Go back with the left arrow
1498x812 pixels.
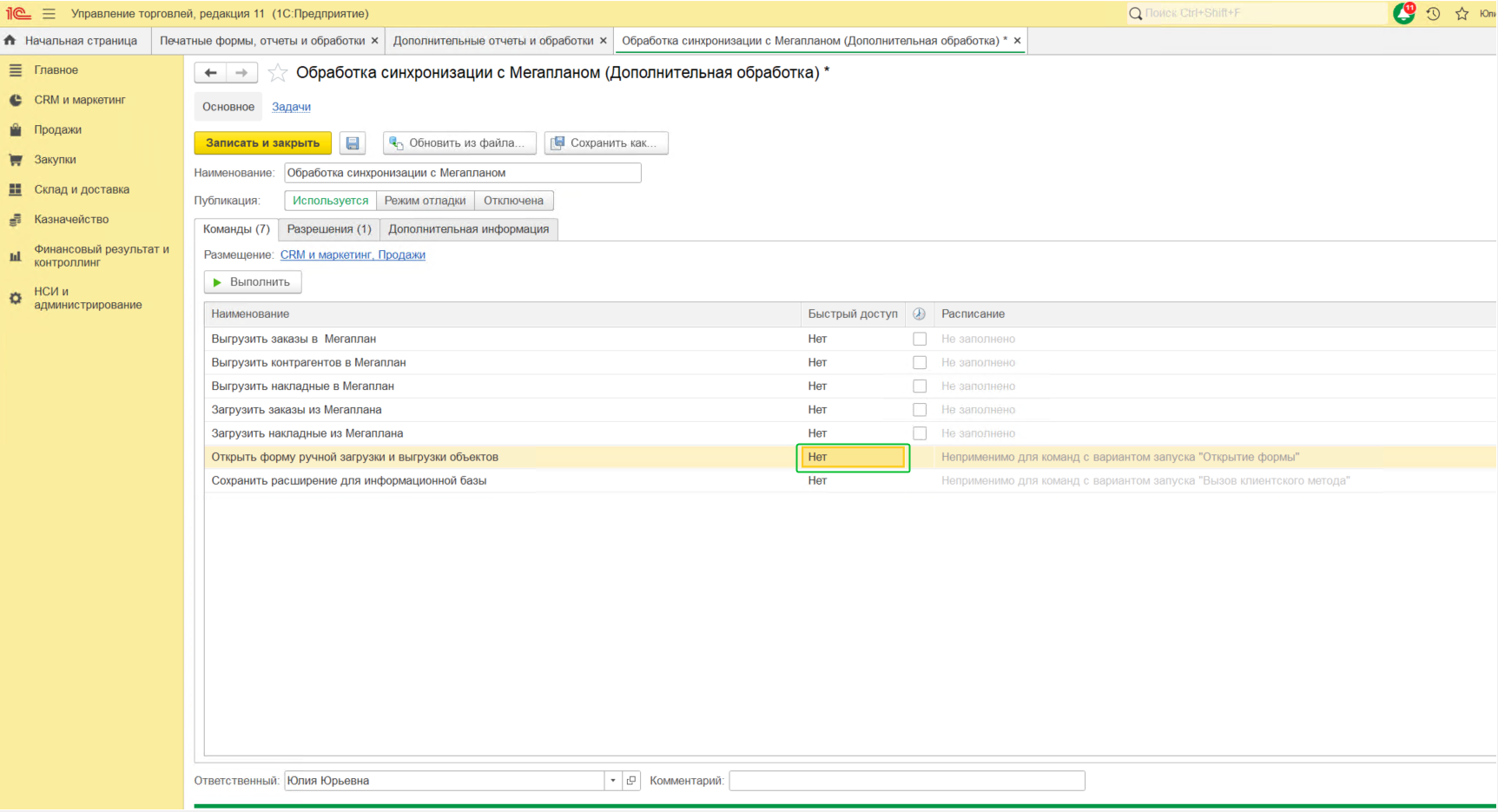210,73
